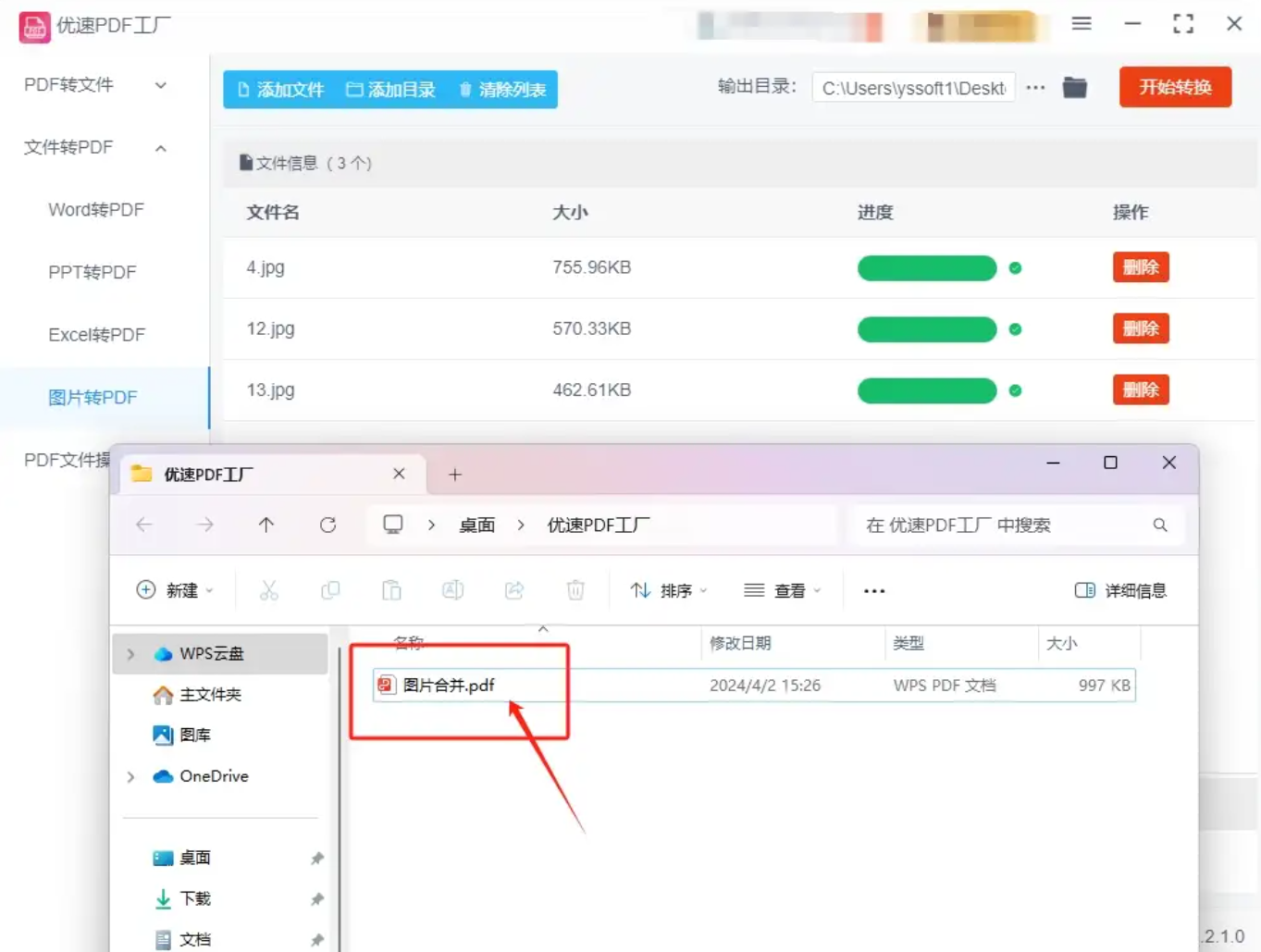Click 桌面 in the Explorer breadcrumb
1261x952 pixels.
[477, 525]
